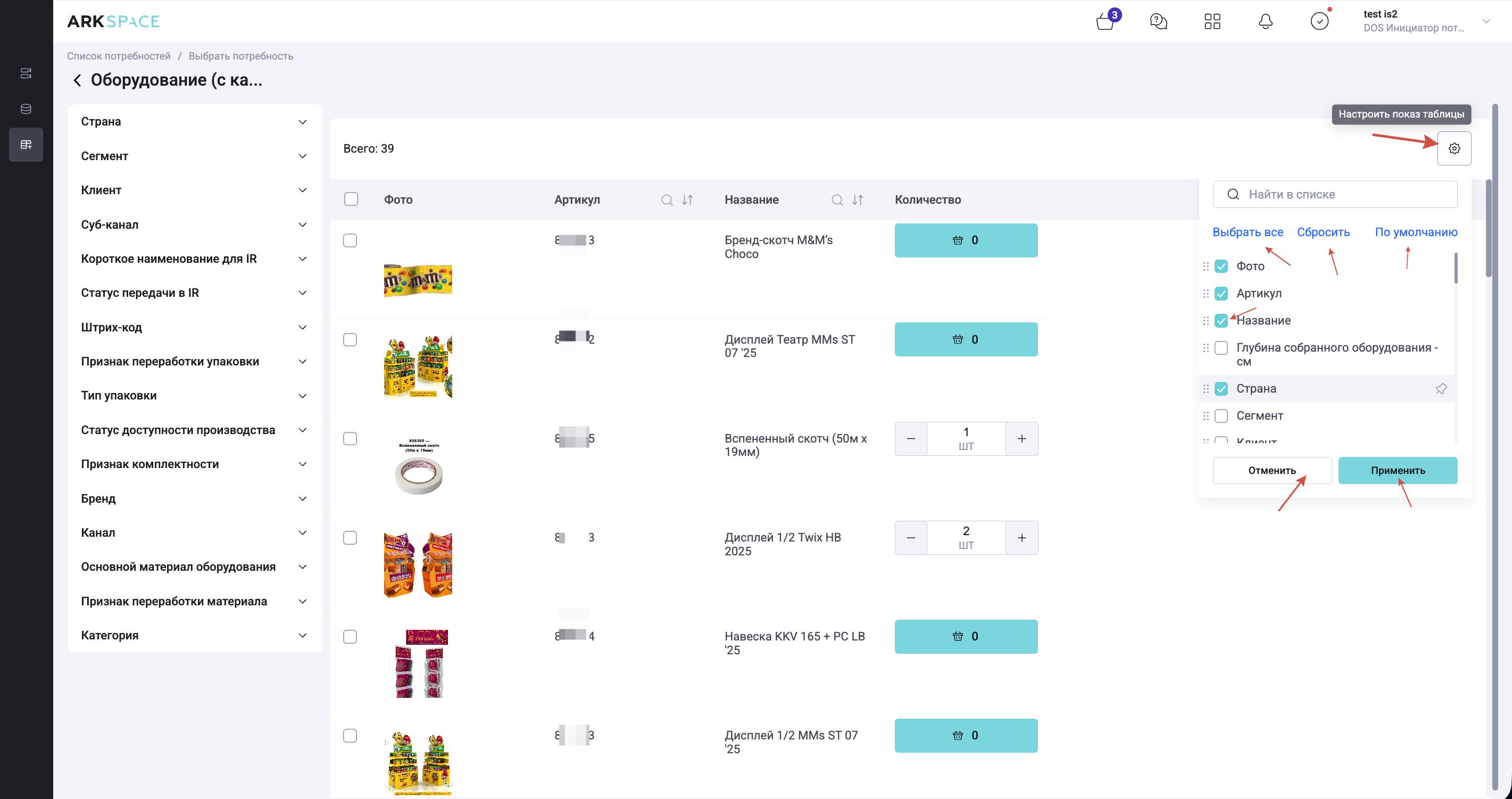Open the shopping basket icon in header
Screen dimensions: 1512x799
(x=1105, y=22)
